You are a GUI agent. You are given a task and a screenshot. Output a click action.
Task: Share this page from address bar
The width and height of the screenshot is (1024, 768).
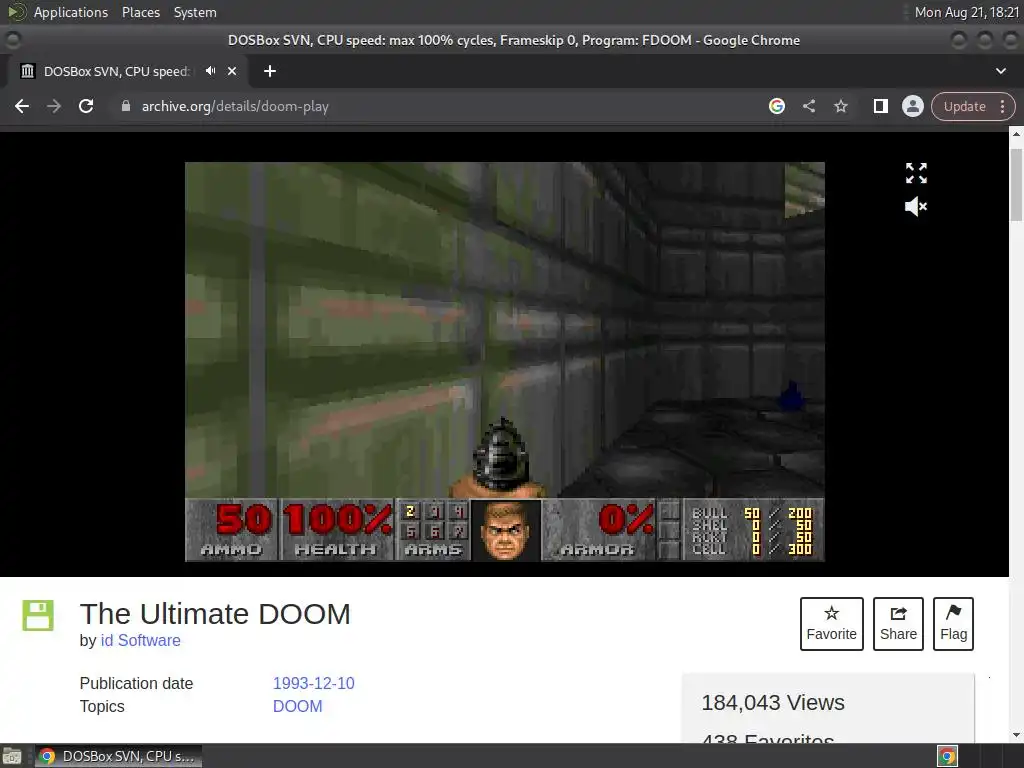(x=809, y=106)
